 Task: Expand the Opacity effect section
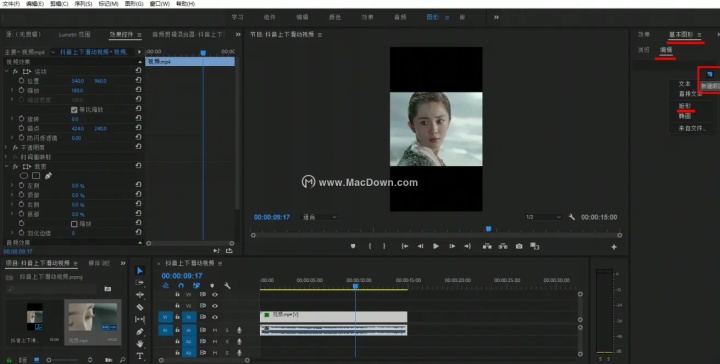click(x=6, y=147)
